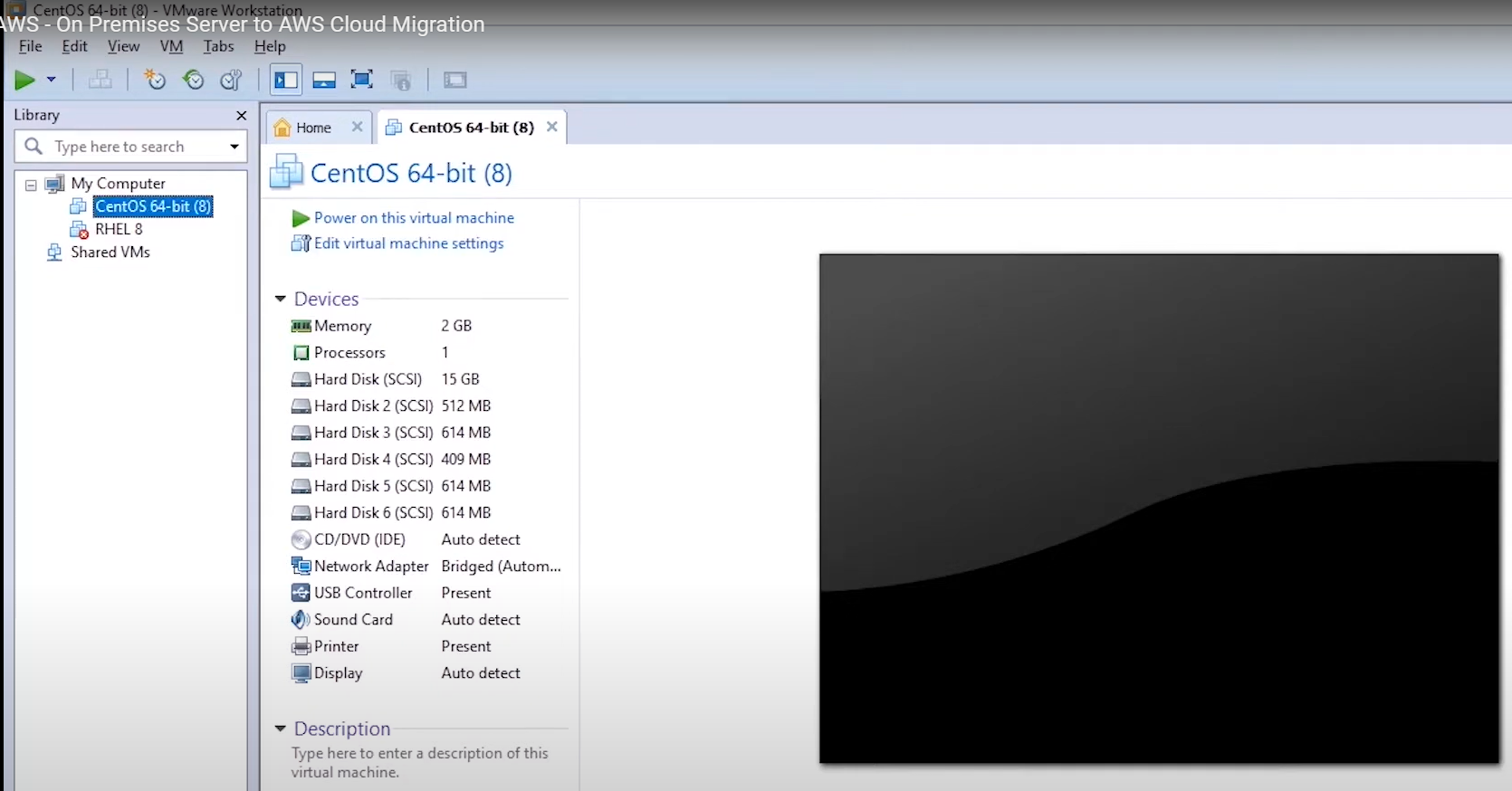This screenshot has height=791, width=1512.
Task: Toggle the thumbnail bar view icon
Action: click(324, 81)
